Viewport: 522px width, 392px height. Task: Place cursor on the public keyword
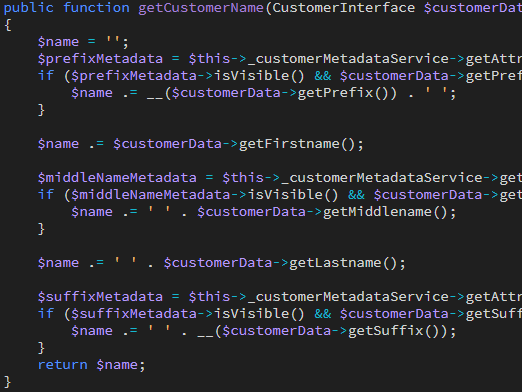28,8
